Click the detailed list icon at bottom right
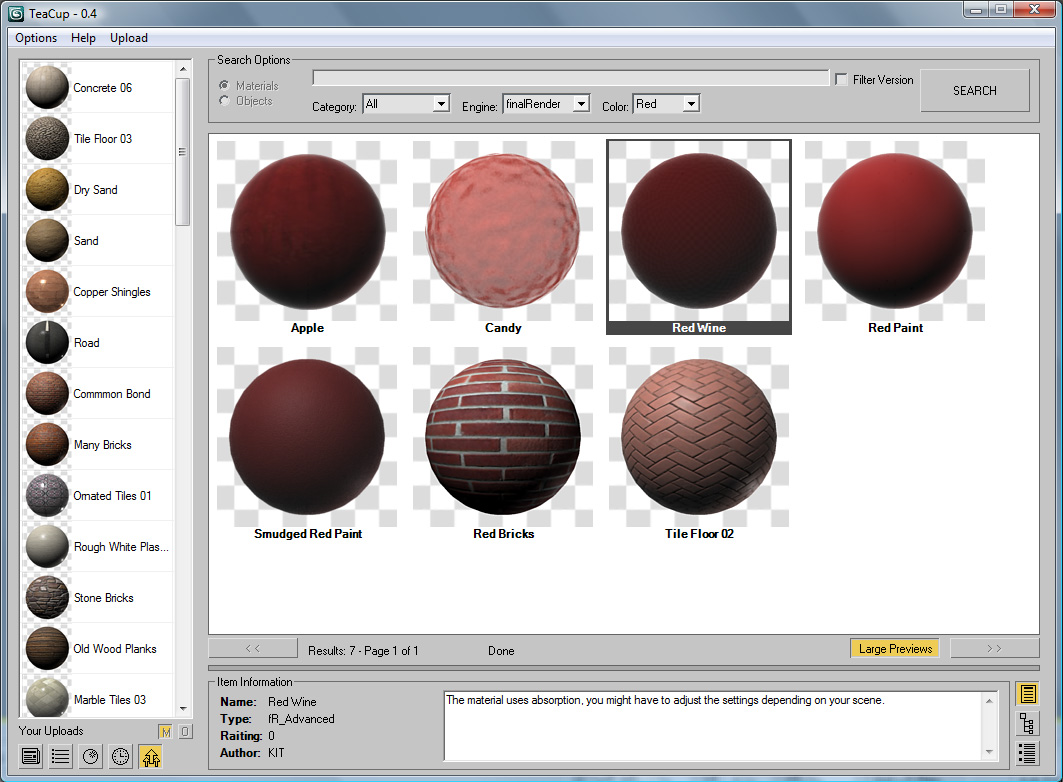This screenshot has width=1063, height=782. point(1027,754)
